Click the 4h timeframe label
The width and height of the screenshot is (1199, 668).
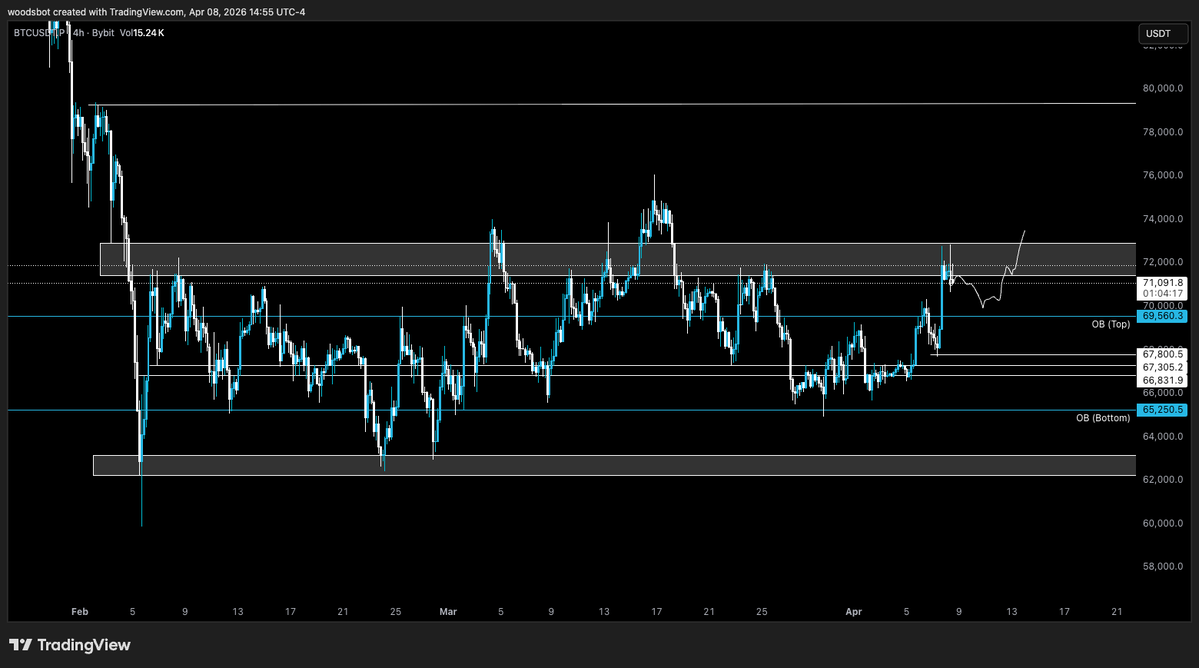pyautogui.click(x=79, y=33)
